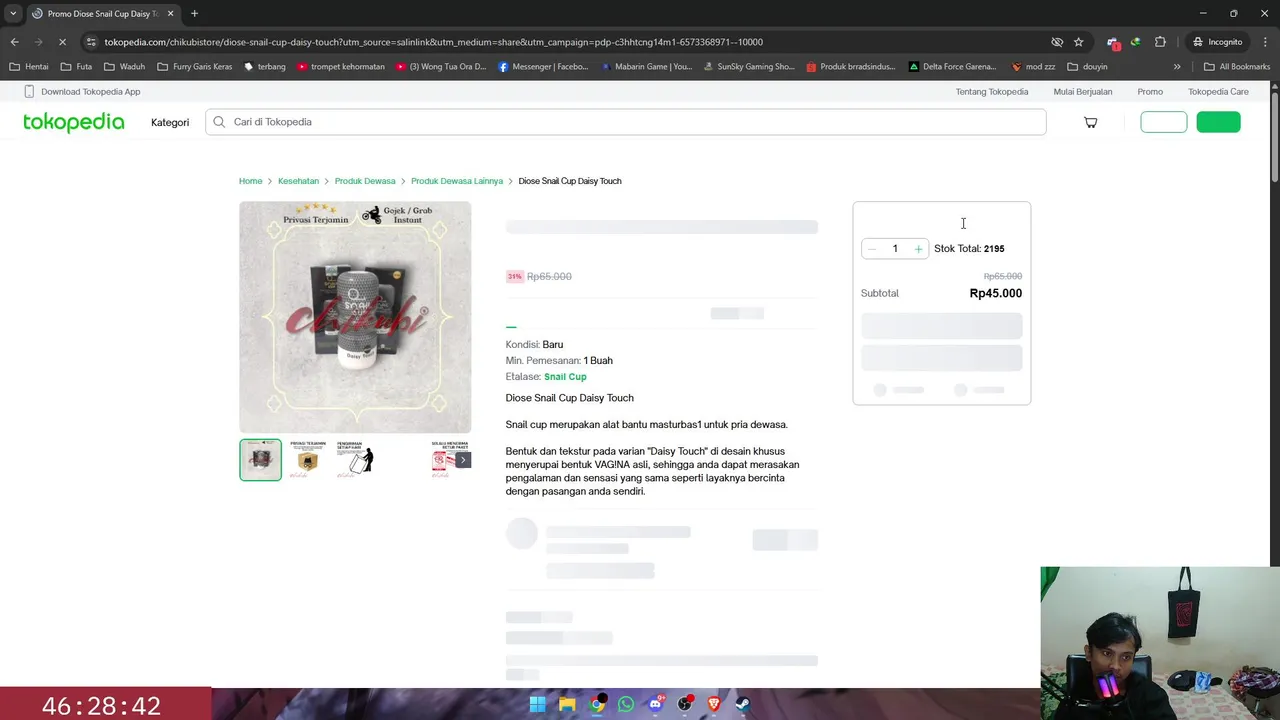The height and width of the screenshot is (720, 1280).
Task: Click the third-party cookies eye icon
Action: (x=1057, y=42)
